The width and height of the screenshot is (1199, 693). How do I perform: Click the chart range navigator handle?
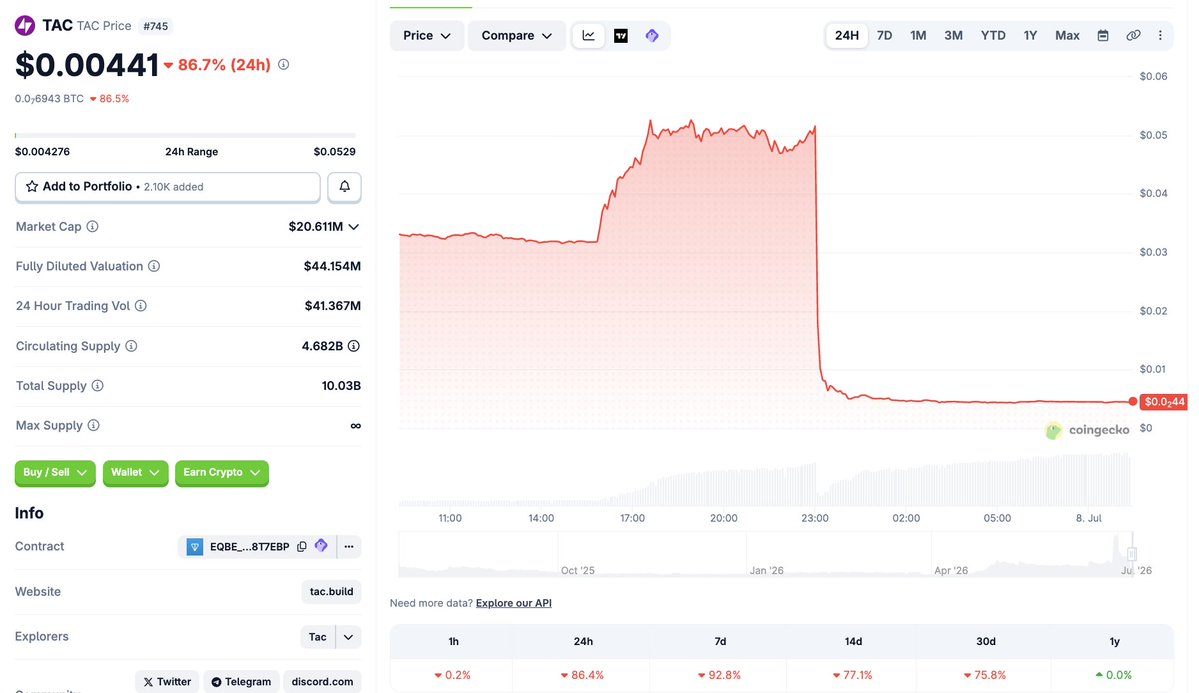pyautogui.click(x=1132, y=554)
